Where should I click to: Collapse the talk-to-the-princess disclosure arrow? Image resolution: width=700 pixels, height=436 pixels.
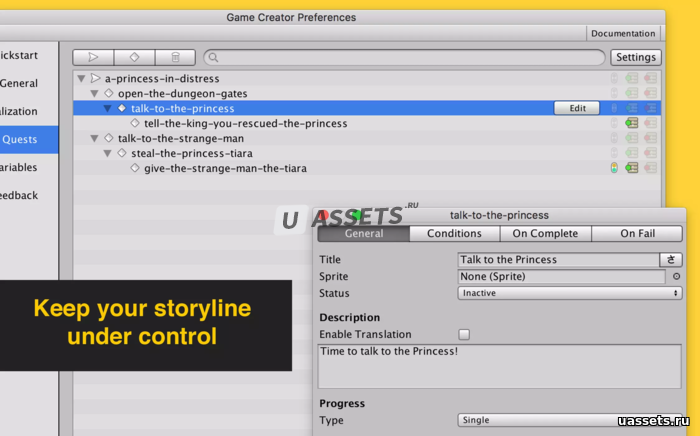pos(108,108)
